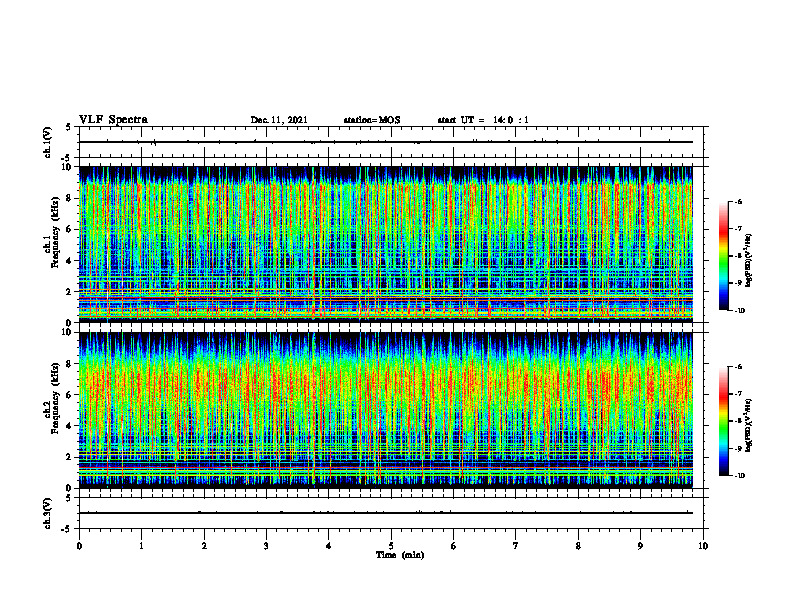This screenshot has height=612, width=792.
Task: Click the '4' tick on the time axis
Action: pos(329,546)
